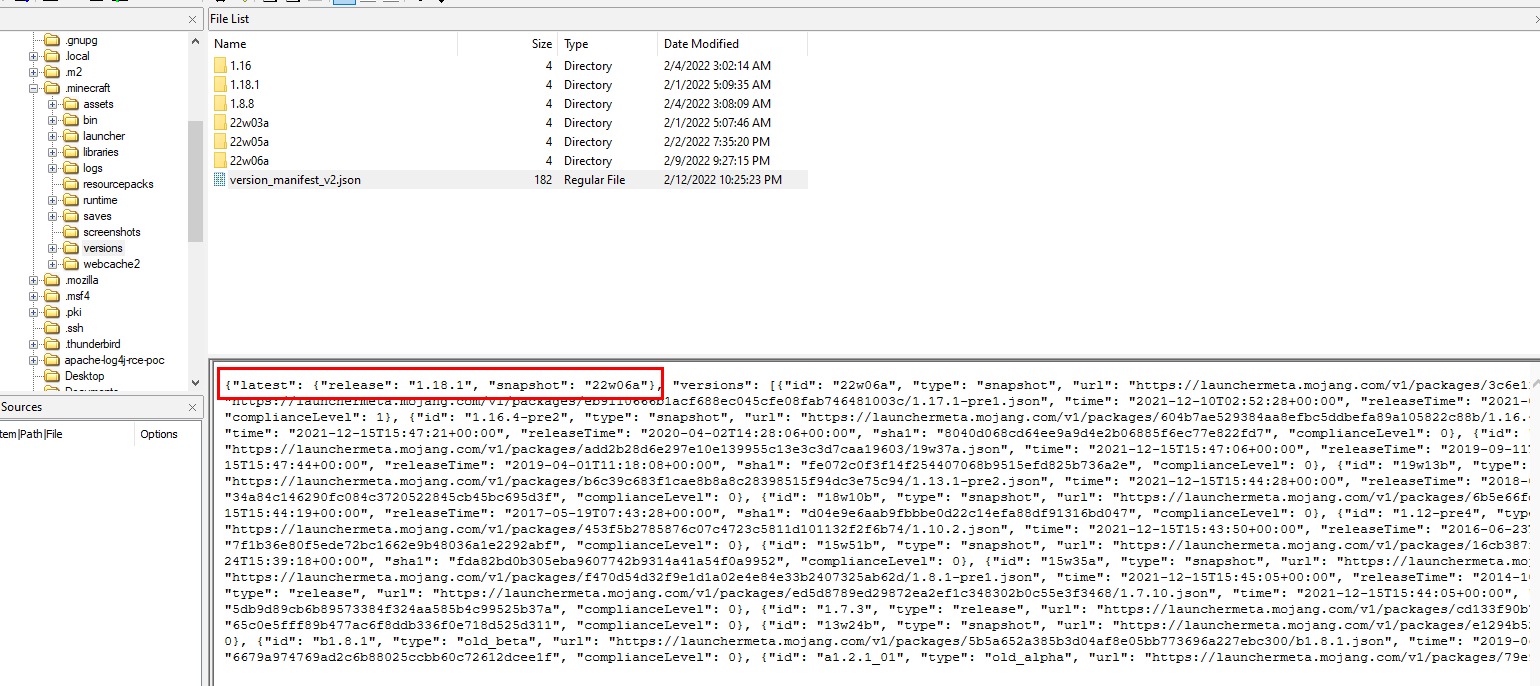Click the Options column header in Sources
Viewport: 1540px width, 686px height.
pos(168,434)
